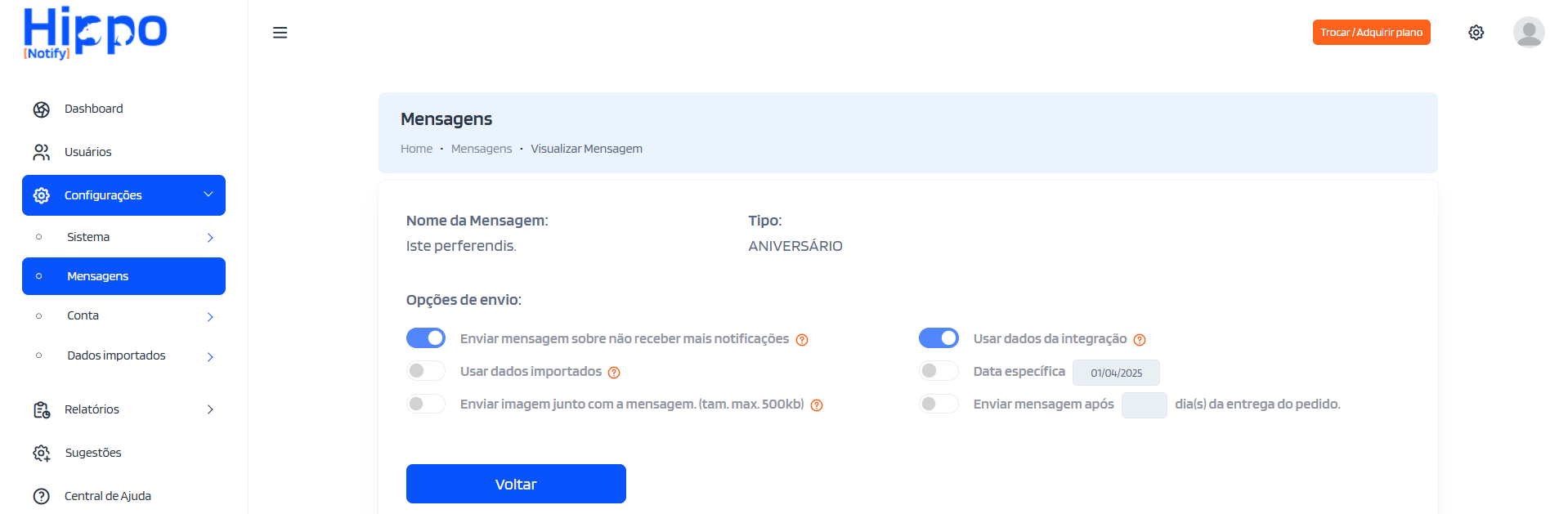This screenshot has height=514, width=1568.
Task: Turn on the Data específica toggle
Action: coord(939,371)
